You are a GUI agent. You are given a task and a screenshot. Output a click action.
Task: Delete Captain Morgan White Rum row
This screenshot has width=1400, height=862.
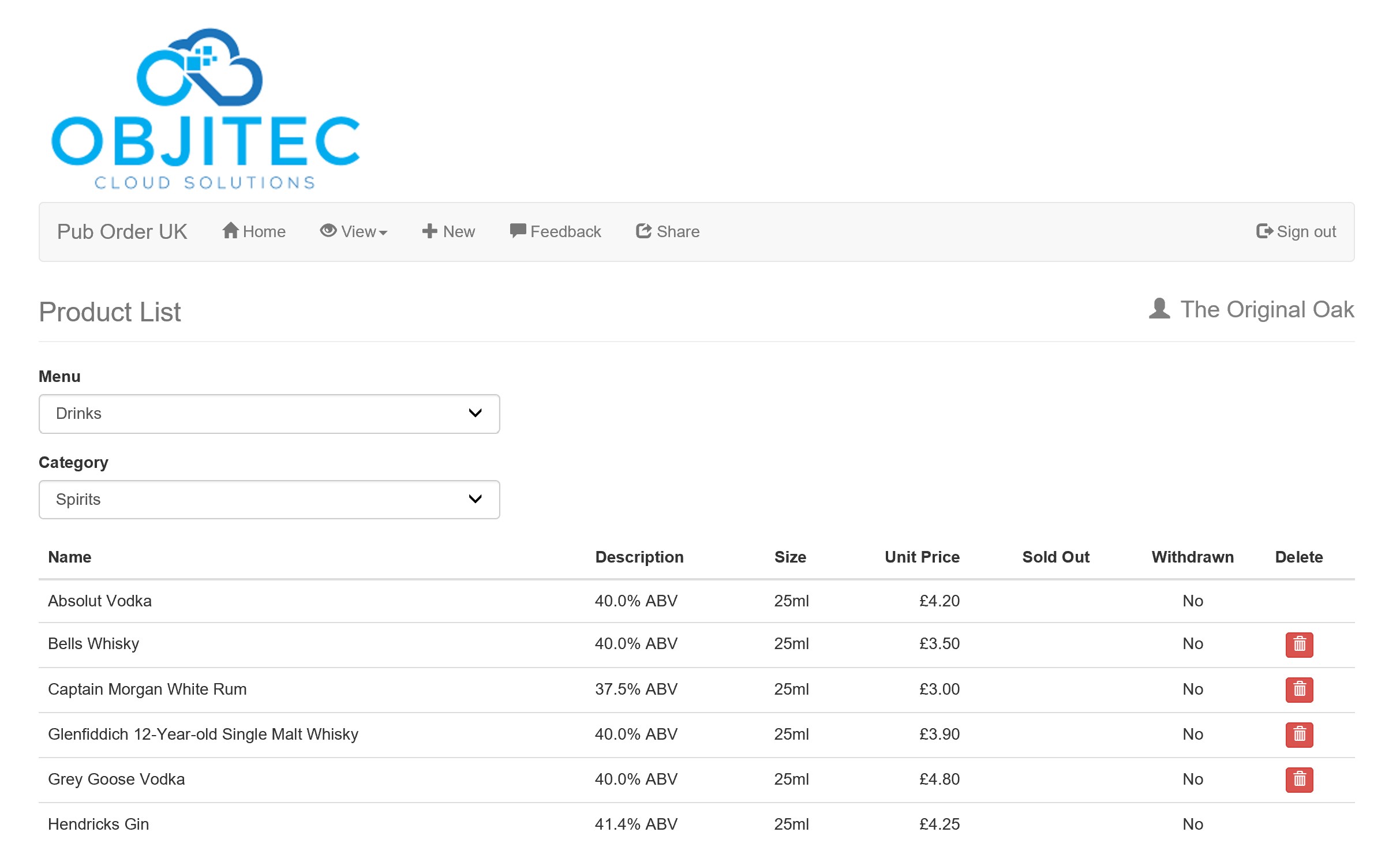tap(1299, 689)
